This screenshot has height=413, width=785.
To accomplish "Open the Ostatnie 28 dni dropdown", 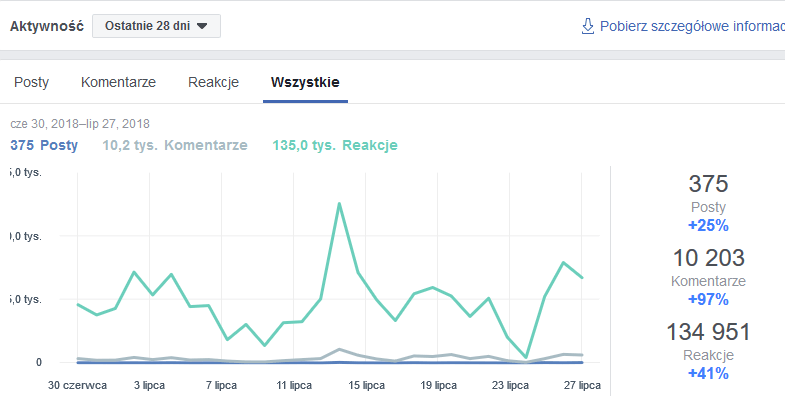I will coord(155,26).
